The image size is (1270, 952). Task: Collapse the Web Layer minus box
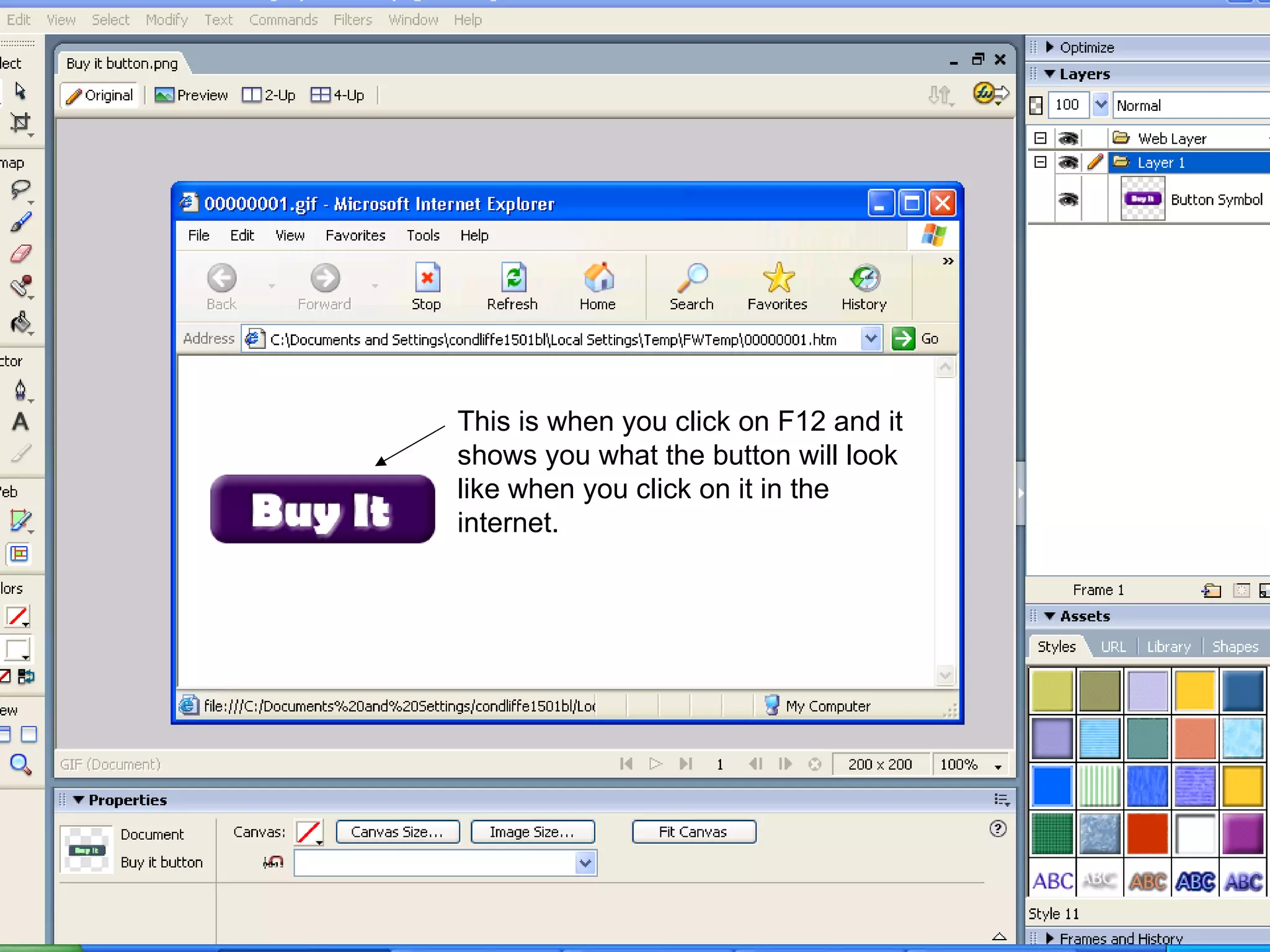[x=1041, y=138]
